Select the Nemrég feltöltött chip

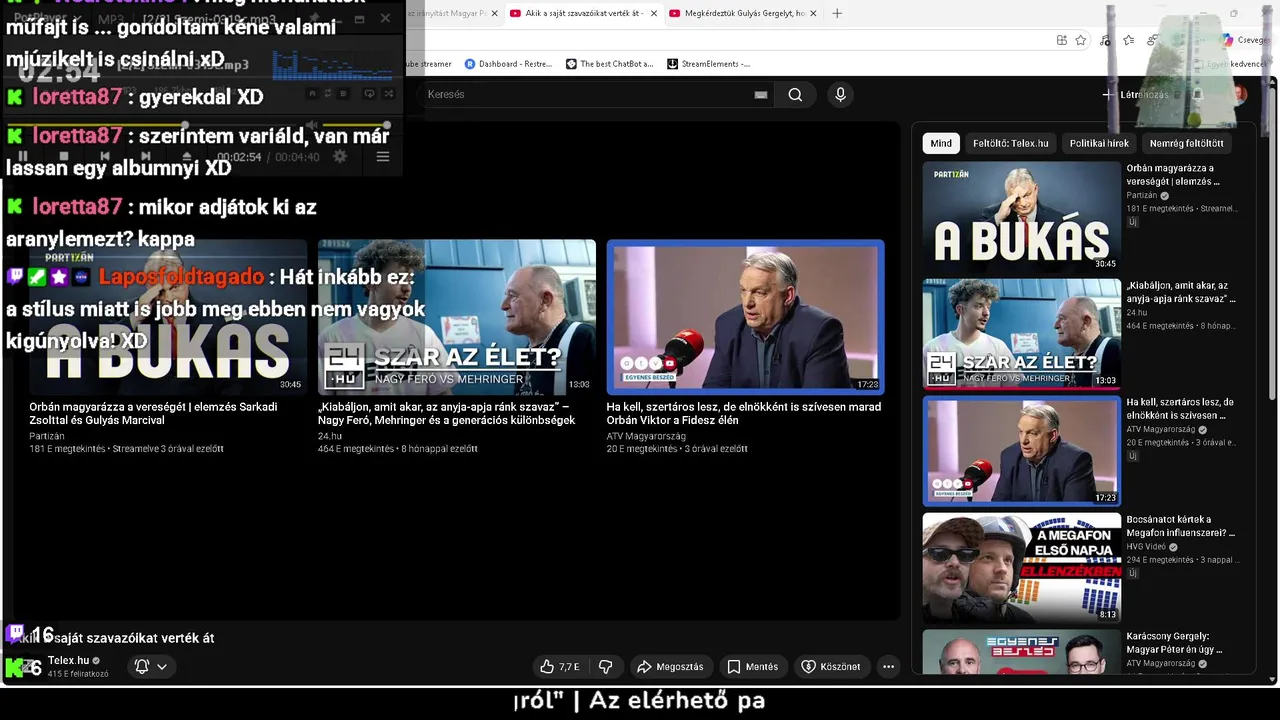tap(1187, 143)
